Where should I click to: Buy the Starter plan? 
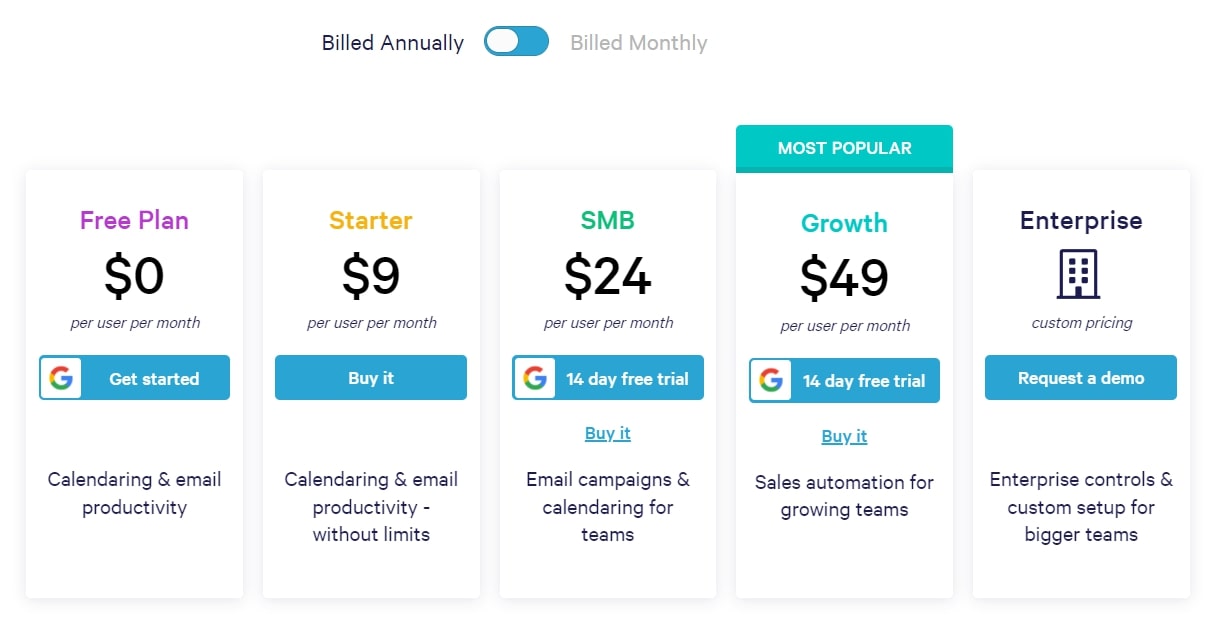click(x=371, y=377)
